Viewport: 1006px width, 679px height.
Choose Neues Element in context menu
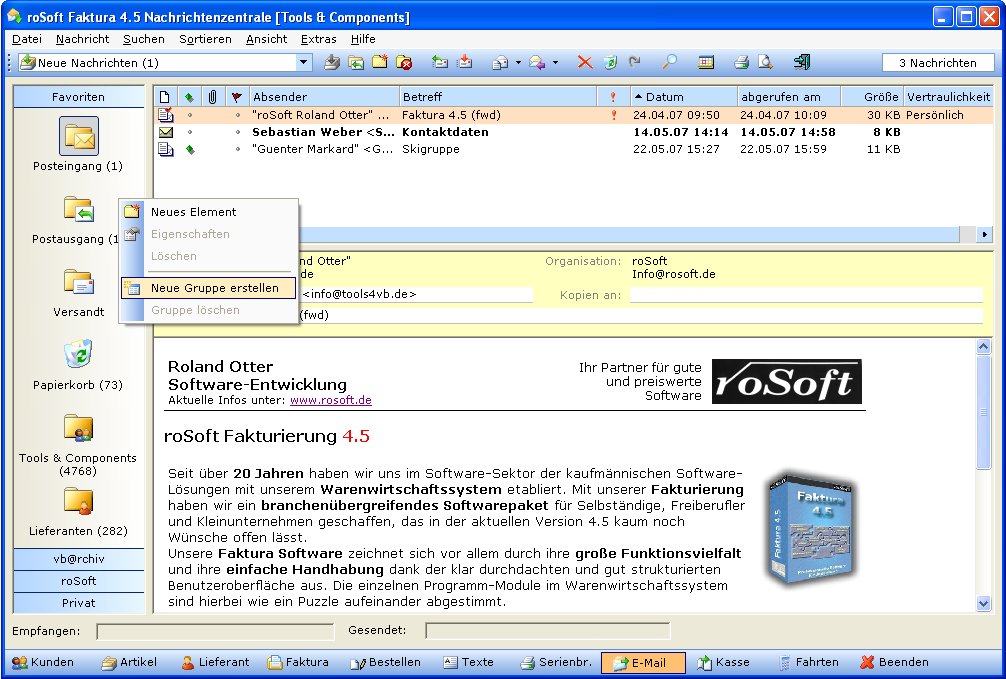click(x=193, y=212)
